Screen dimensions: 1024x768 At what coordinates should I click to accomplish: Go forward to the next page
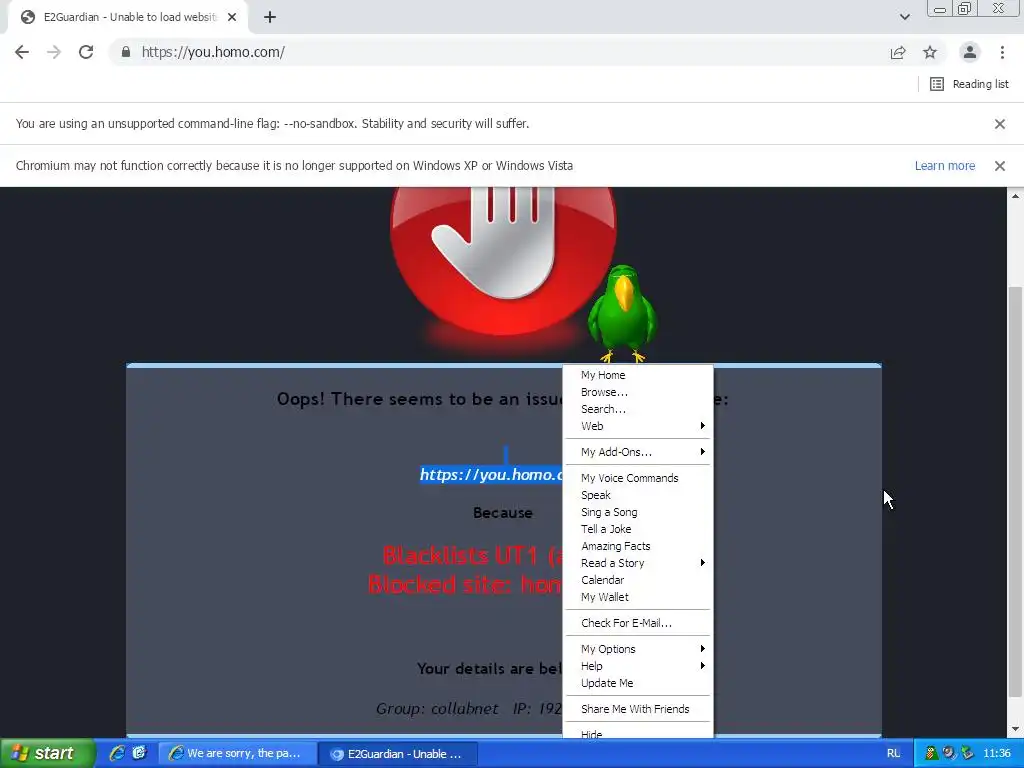coord(54,52)
